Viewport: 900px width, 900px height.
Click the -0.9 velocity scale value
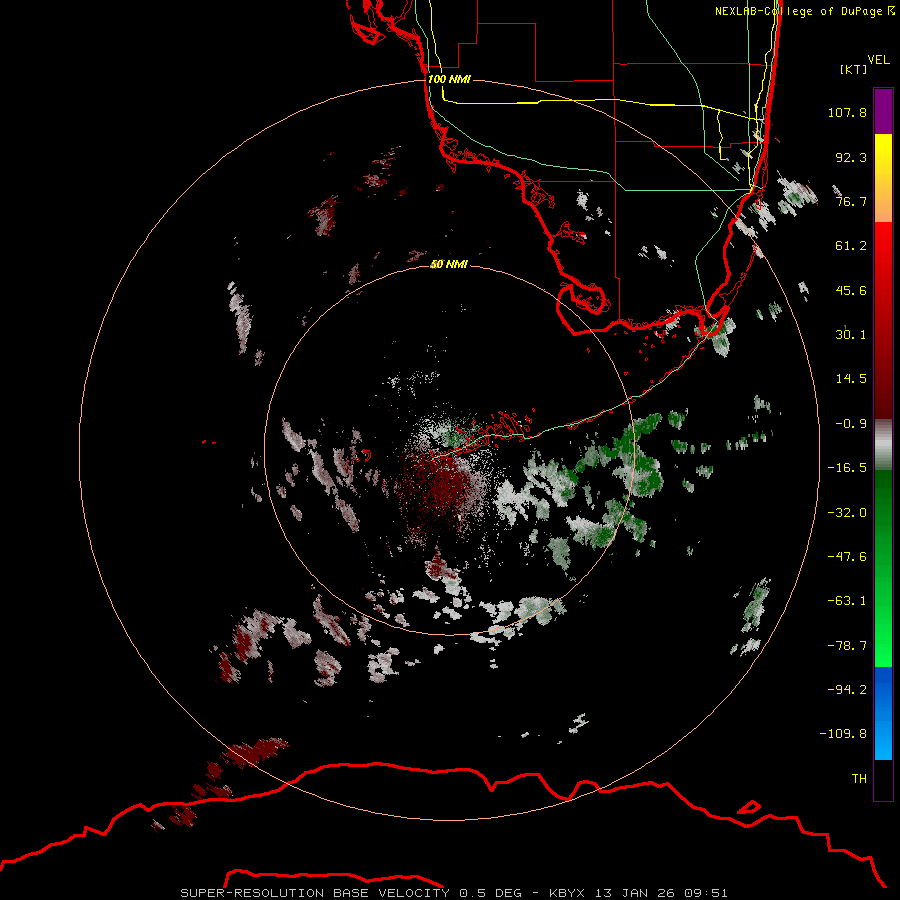[x=851, y=424]
